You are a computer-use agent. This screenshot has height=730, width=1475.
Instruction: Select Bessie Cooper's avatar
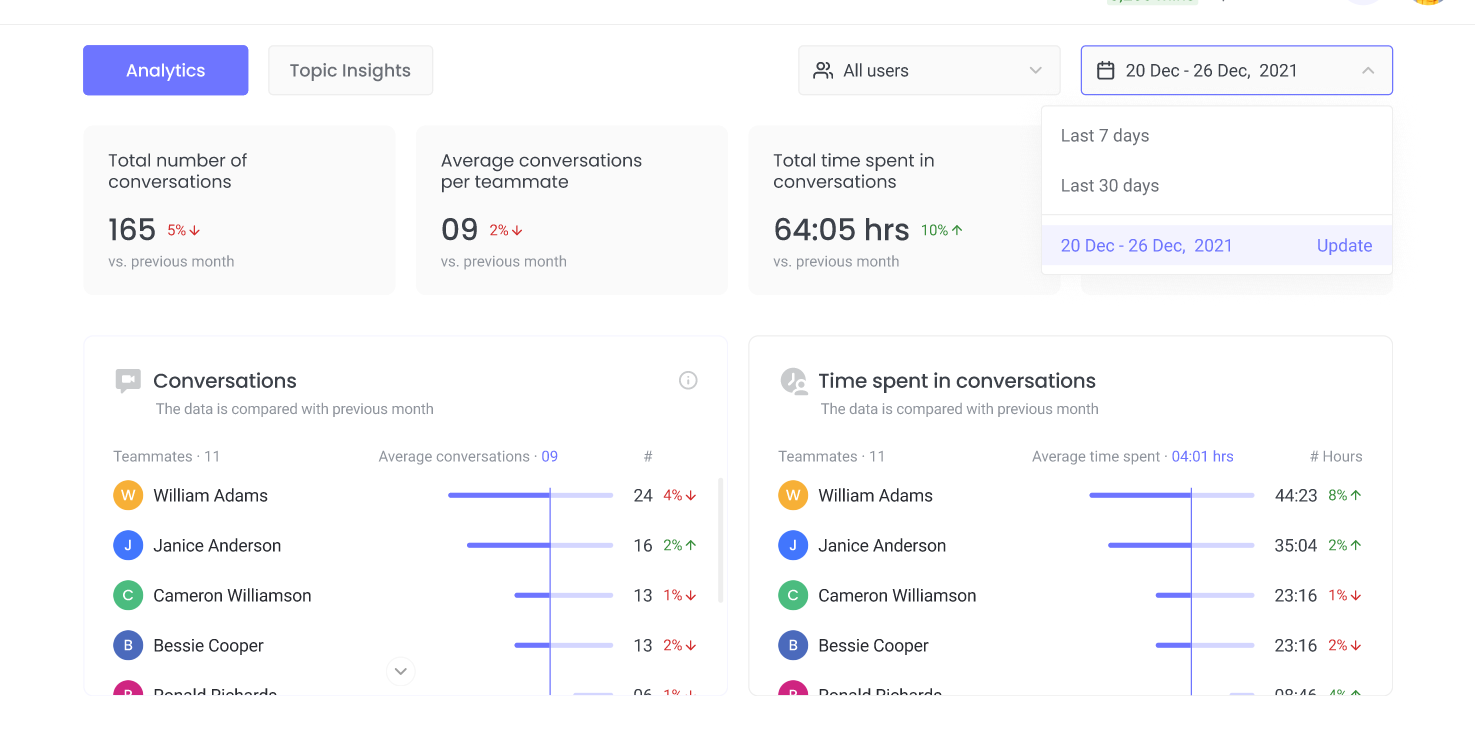tap(127, 645)
